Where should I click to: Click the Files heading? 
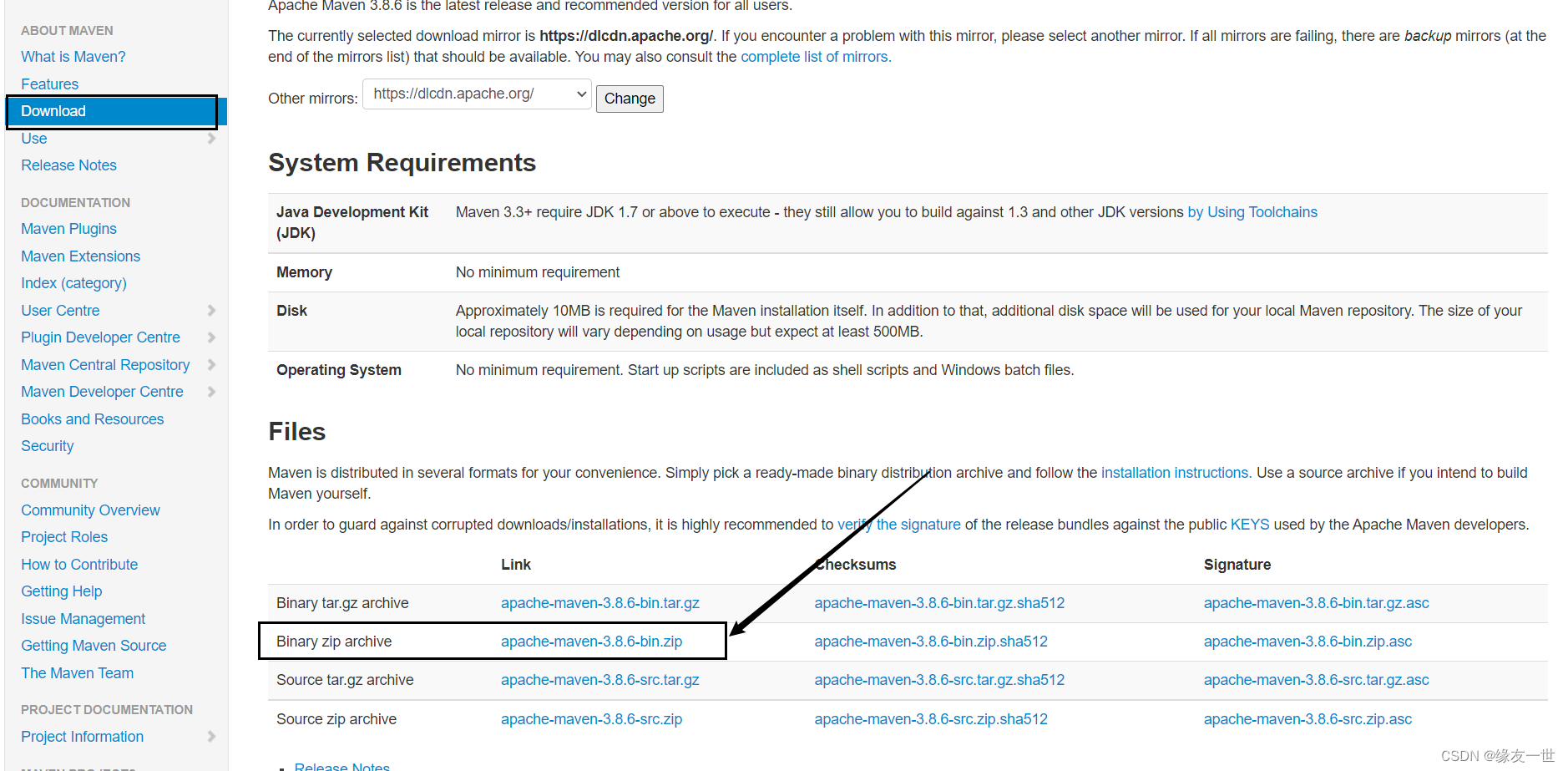tap(296, 432)
